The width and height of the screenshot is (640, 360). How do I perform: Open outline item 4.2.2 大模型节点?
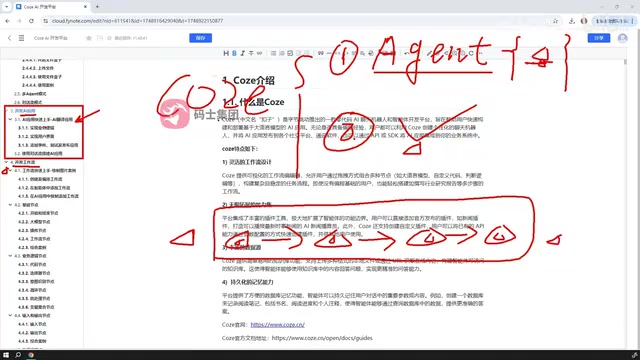click(34, 222)
